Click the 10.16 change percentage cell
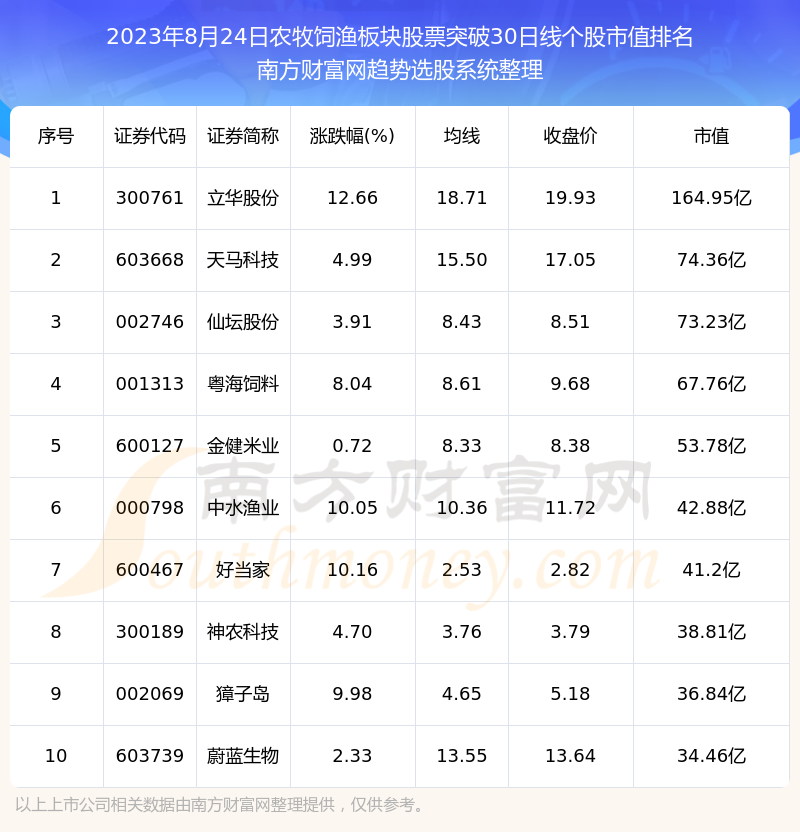The height and width of the screenshot is (832, 800). pos(352,570)
